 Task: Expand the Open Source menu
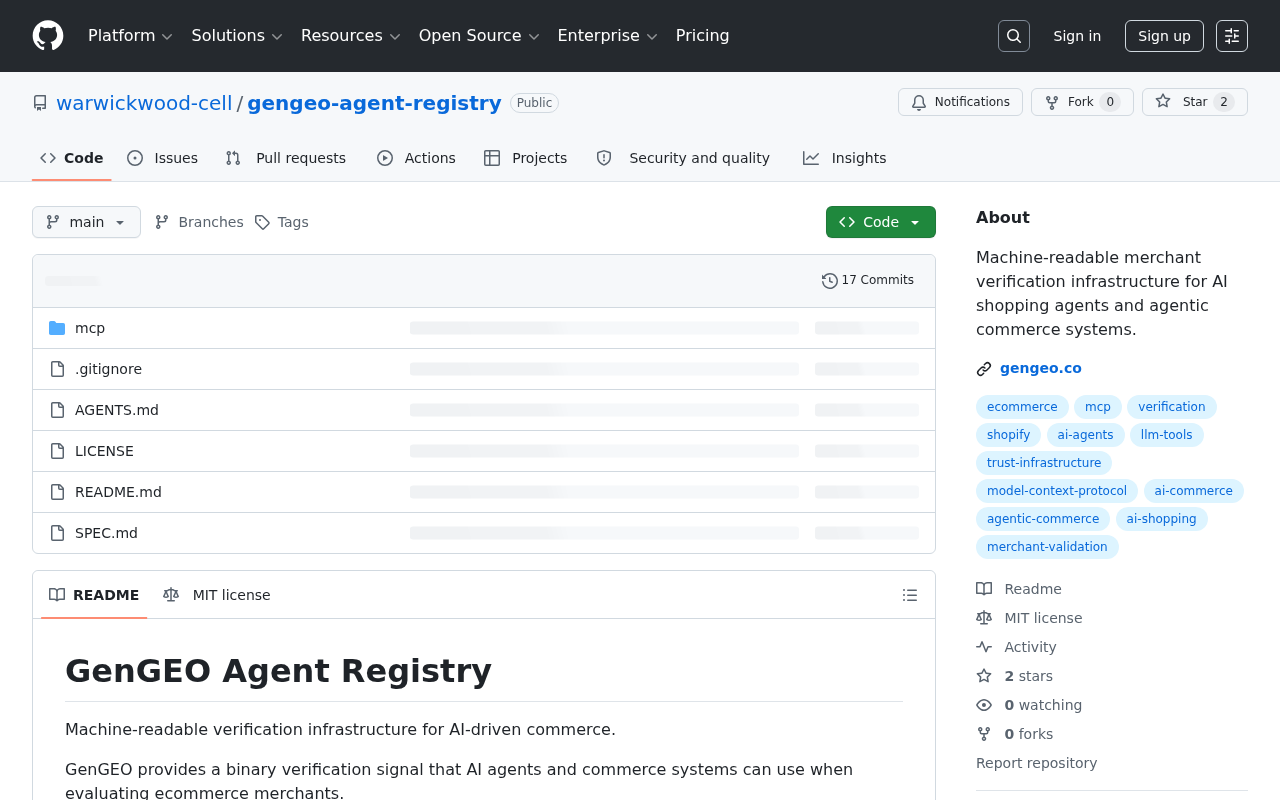pyautogui.click(x=479, y=36)
